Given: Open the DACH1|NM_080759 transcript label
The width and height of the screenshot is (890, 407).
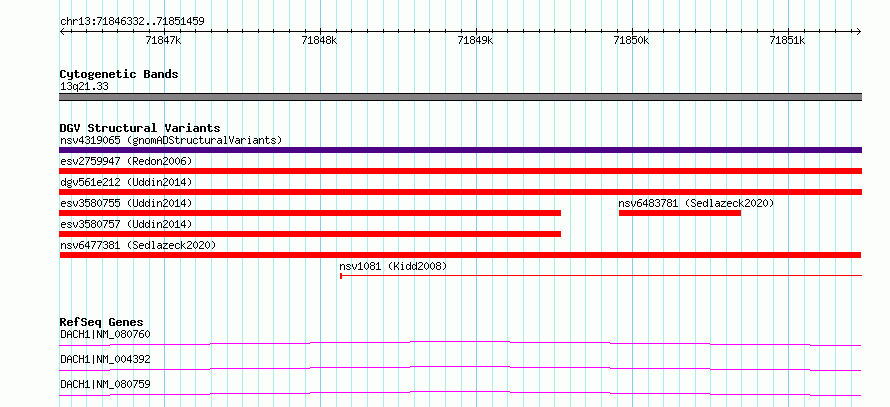Looking at the screenshot, I should tap(105, 384).
